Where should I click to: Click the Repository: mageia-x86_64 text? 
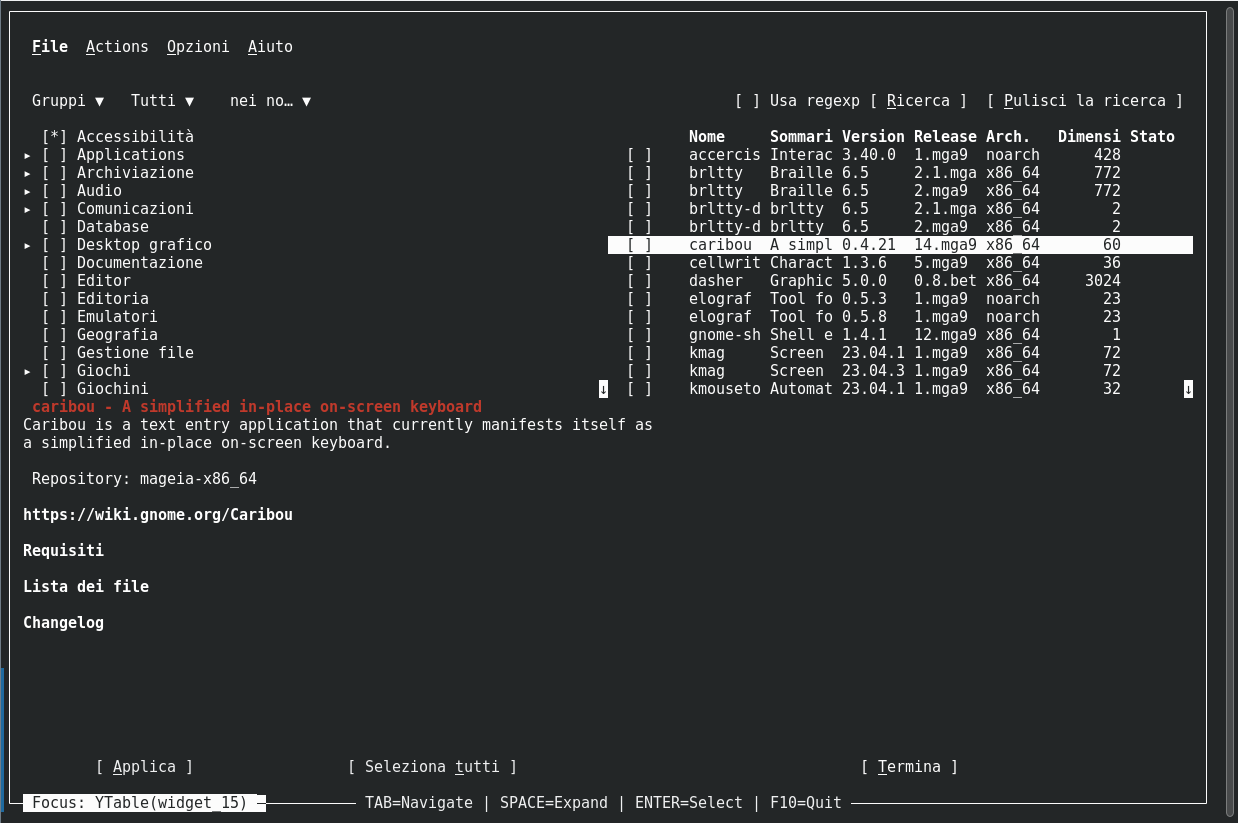click(144, 479)
